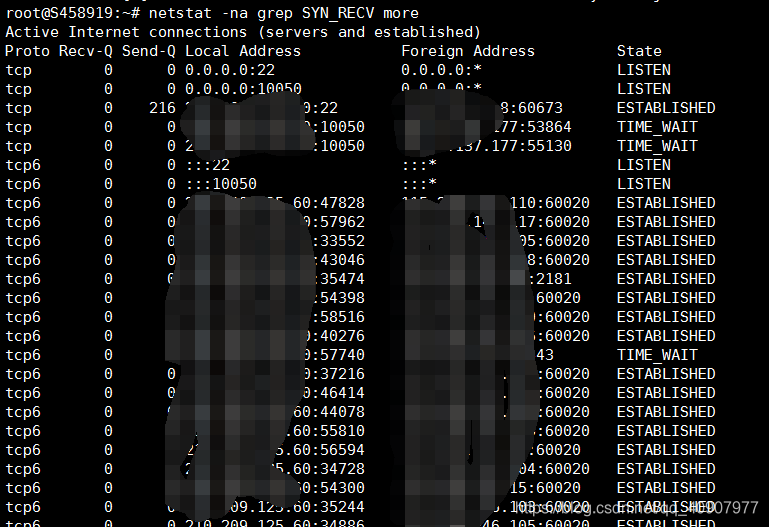
Task: Click the :::10050 tcp6 local address
Action: pyautogui.click(x=220, y=184)
